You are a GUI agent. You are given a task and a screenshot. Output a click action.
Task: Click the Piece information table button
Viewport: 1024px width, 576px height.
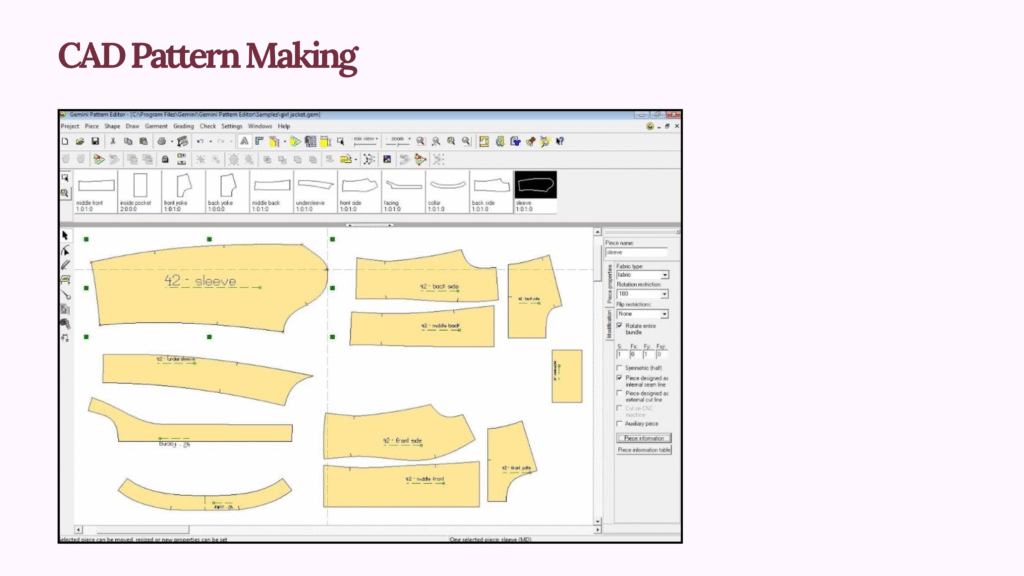point(643,450)
